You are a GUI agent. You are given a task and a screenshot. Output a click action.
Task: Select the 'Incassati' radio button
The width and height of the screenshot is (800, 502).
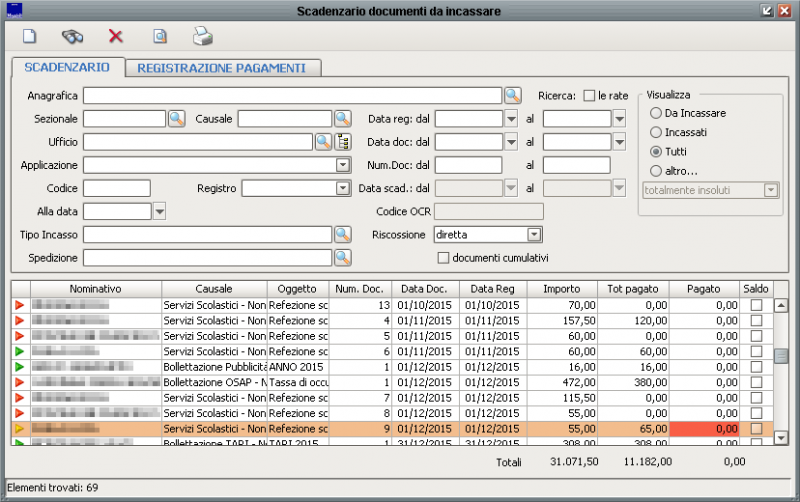tap(656, 132)
